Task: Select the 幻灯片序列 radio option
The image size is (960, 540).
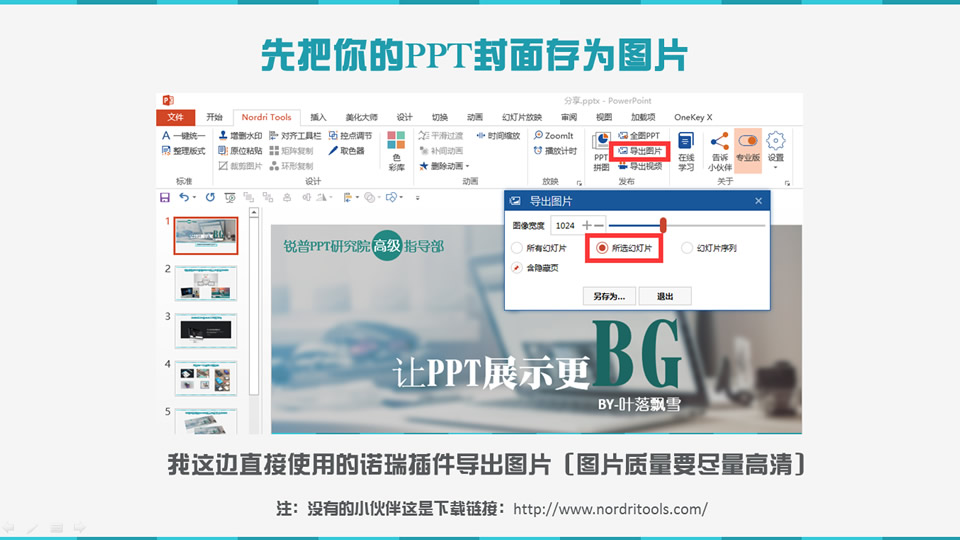Action: (x=687, y=248)
